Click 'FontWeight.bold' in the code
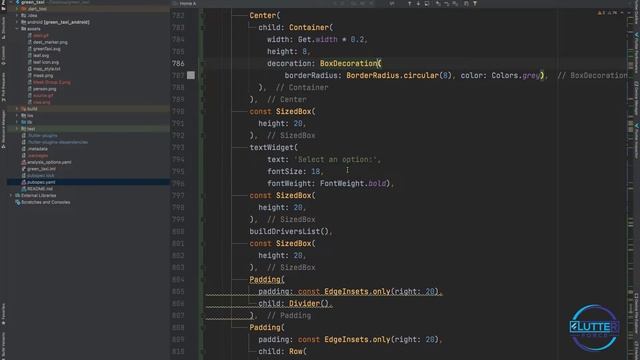 (x=353, y=184)
